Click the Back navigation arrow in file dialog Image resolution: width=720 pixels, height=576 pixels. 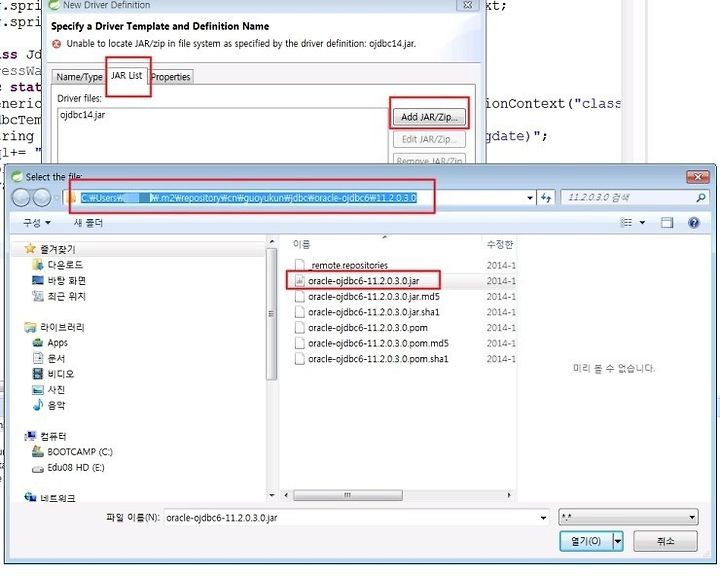click(21, 198)
